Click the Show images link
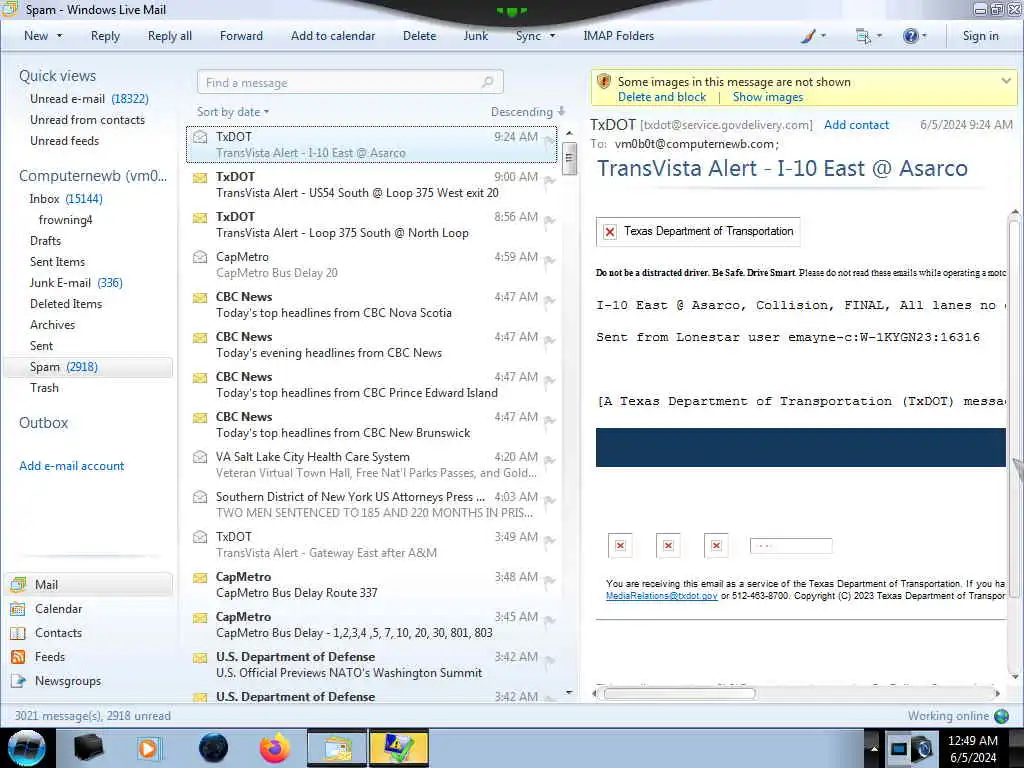1024x768 pixels. (x=767, y=97)
